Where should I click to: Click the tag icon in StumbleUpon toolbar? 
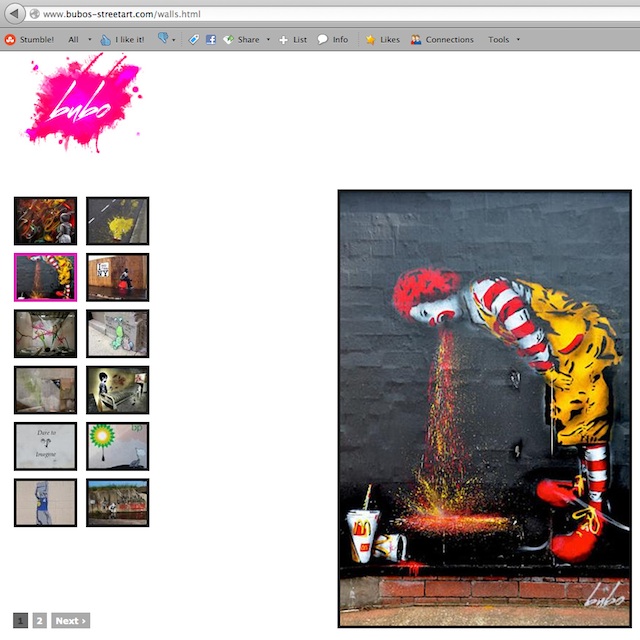pyautogui.click(x=195, y=40)
